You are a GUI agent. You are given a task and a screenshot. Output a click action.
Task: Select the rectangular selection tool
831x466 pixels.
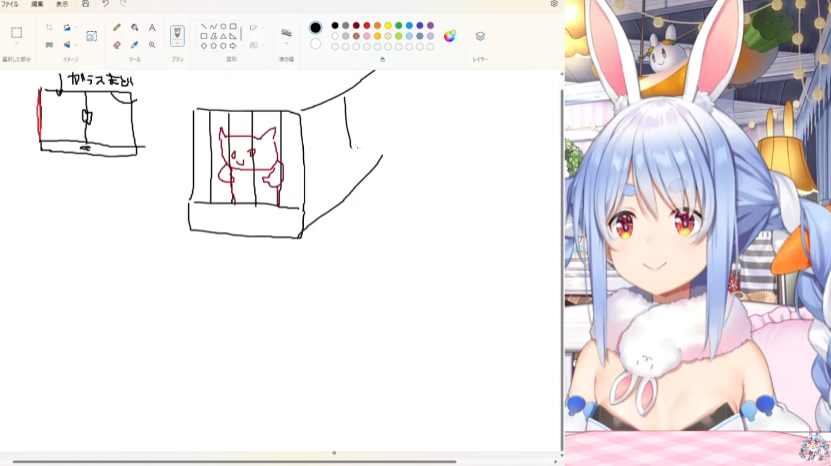coord(16,33)
